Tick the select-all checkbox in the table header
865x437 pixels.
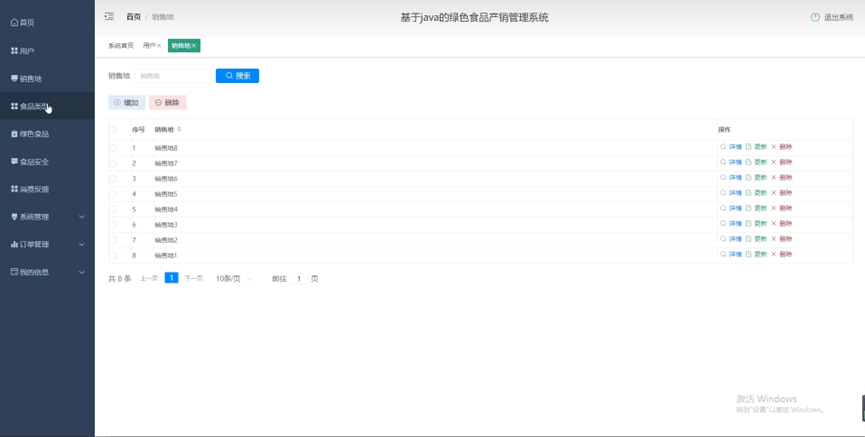coord(113,130)
